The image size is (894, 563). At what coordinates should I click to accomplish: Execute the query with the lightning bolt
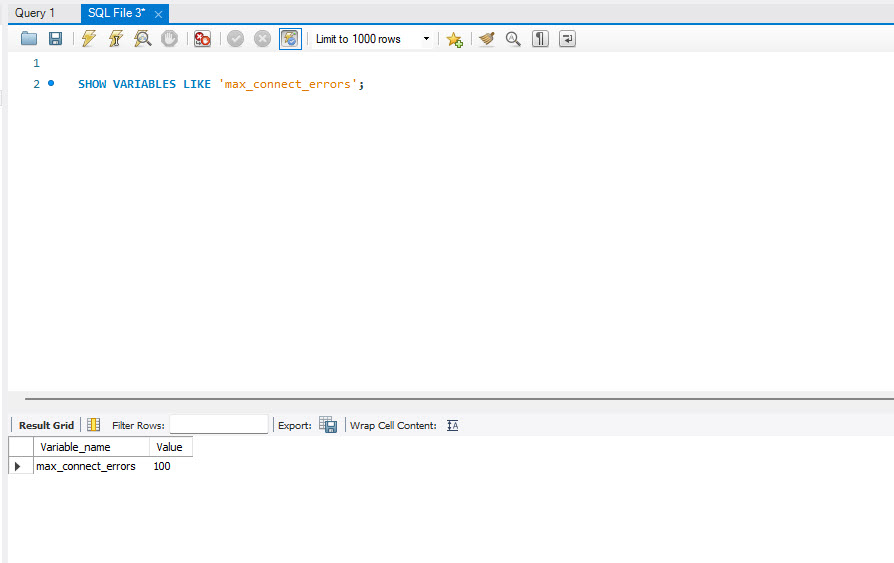click(x=89, y=39)
